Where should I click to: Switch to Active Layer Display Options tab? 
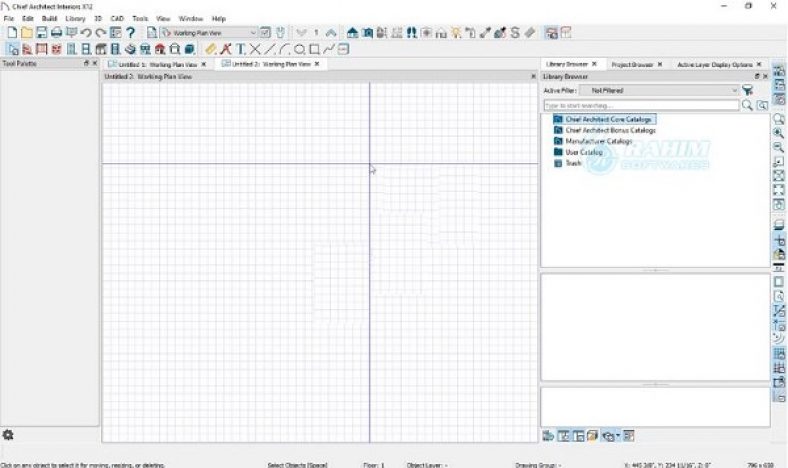coord(715,64)
